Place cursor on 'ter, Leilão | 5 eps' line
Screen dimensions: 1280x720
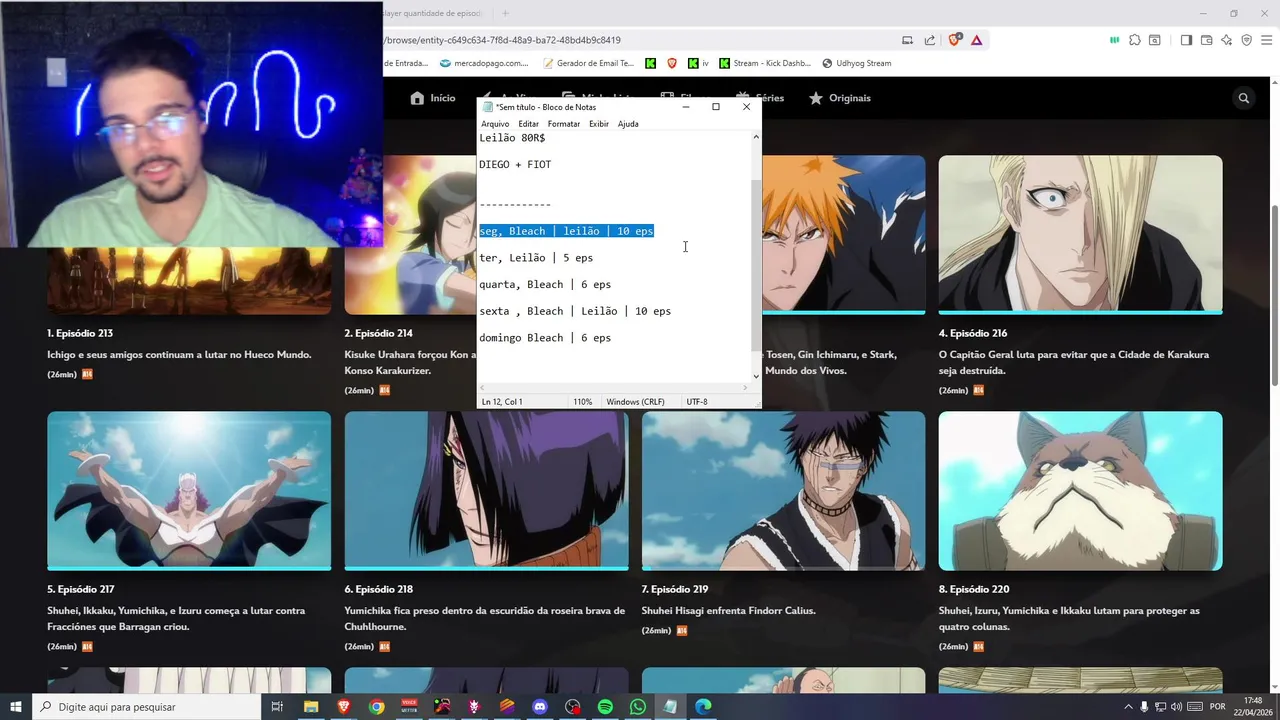tap(536, 258)
